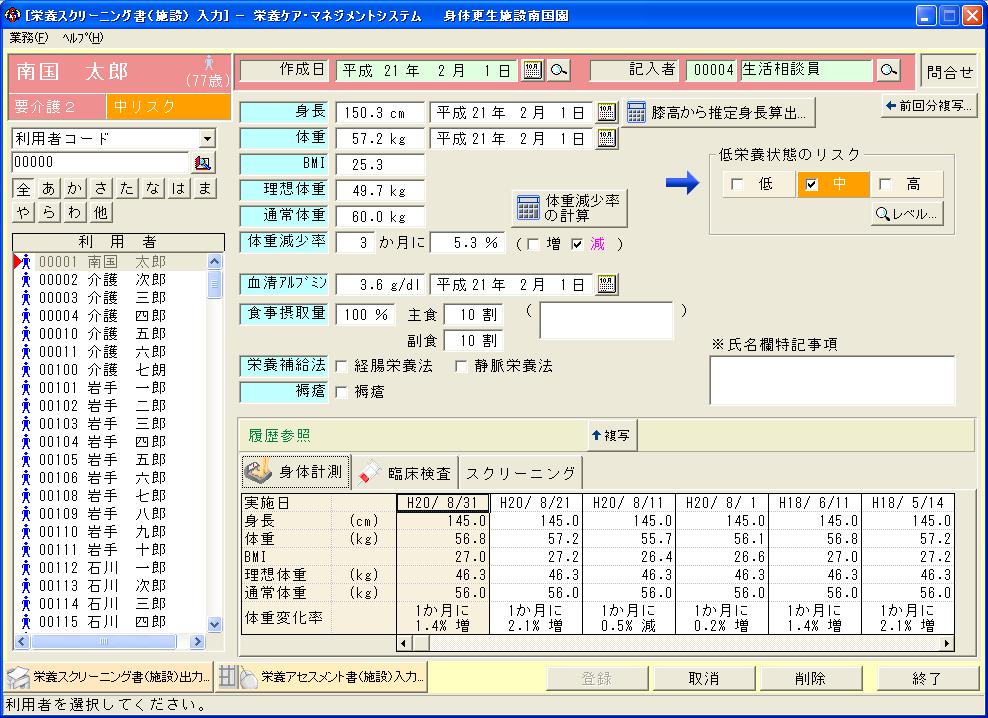The height and width of the screenshot is (718, 988).
Task: Open calendar icon for 身長 measurement date
Action: point(607,112)
